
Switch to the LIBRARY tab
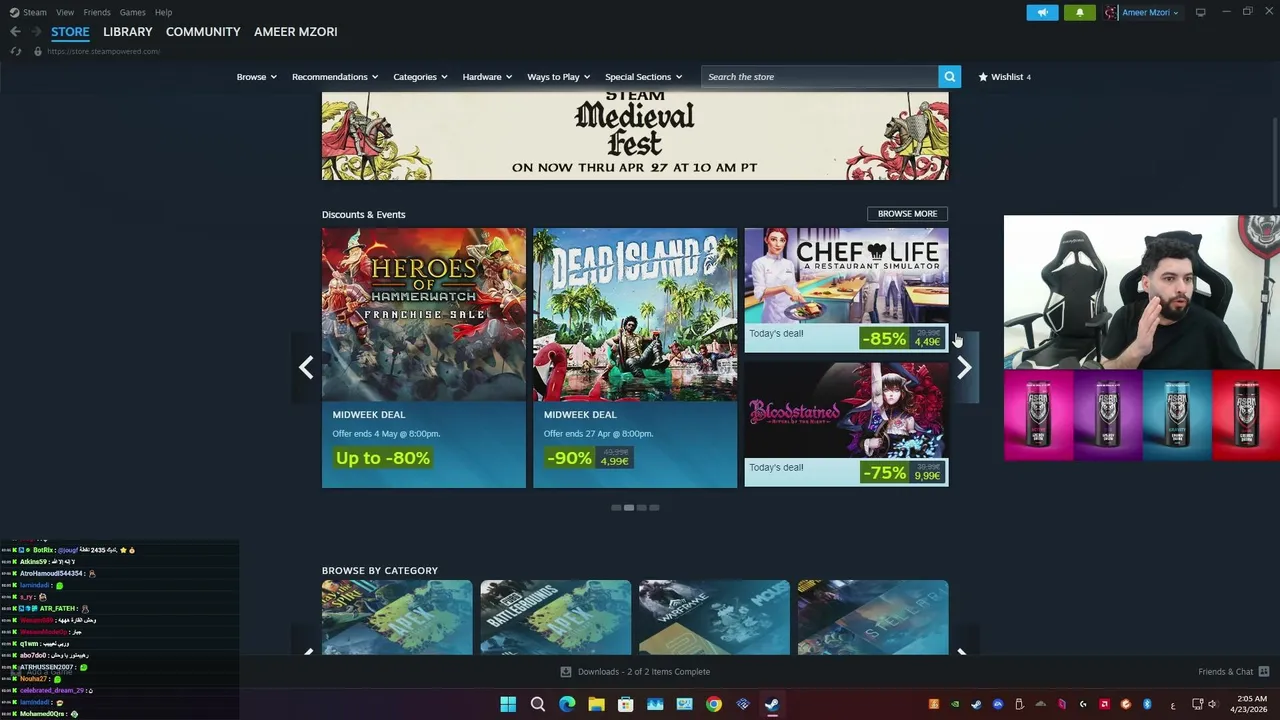(x=128, y=32)
